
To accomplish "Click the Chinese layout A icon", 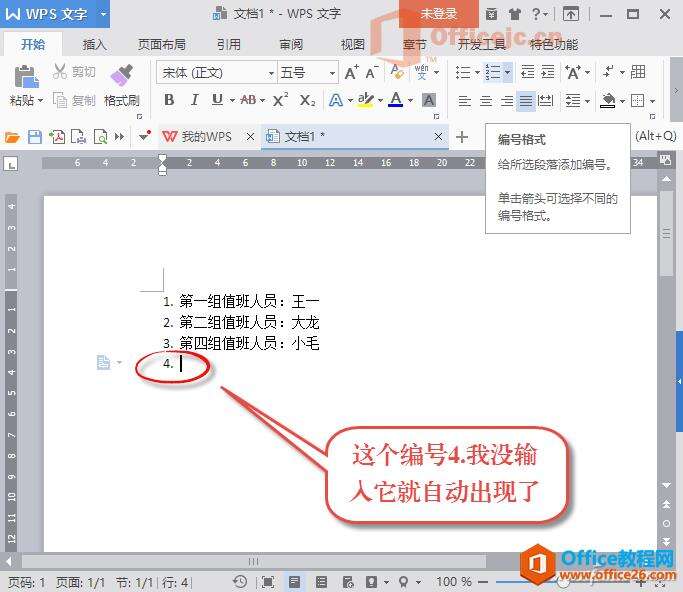I will pyautogui.click(x=573, y=72).
